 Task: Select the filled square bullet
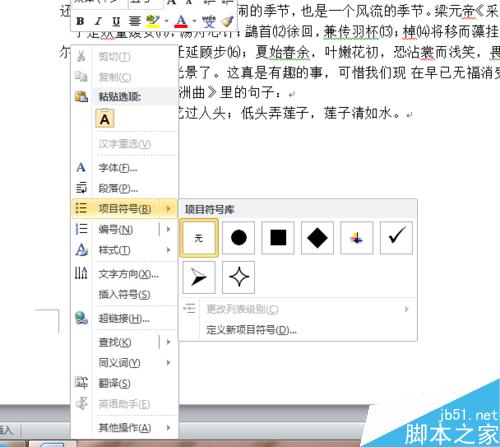pyautogui.click(x=278, y=238)
